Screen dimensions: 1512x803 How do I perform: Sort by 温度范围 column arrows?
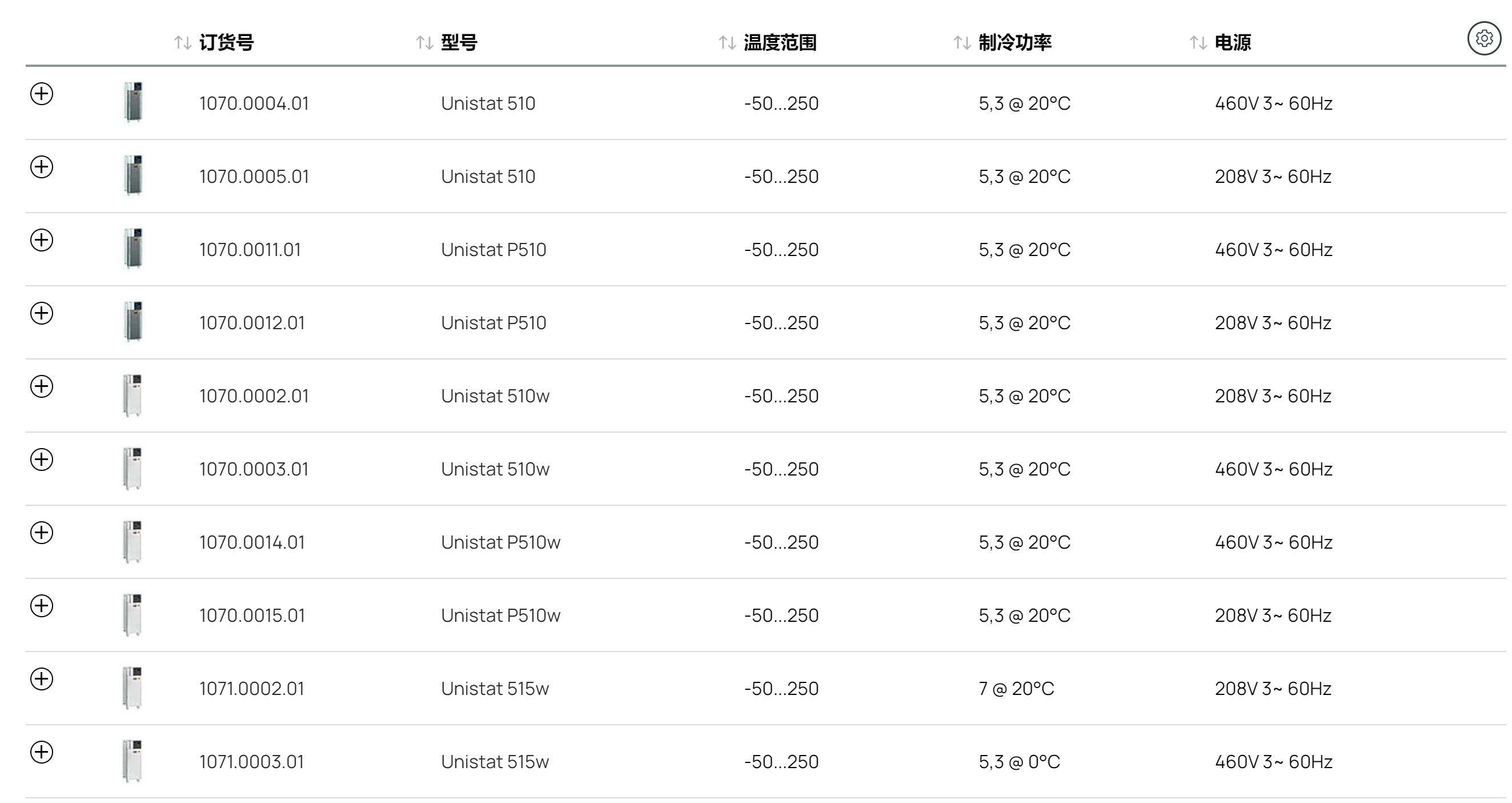point(727,42)
